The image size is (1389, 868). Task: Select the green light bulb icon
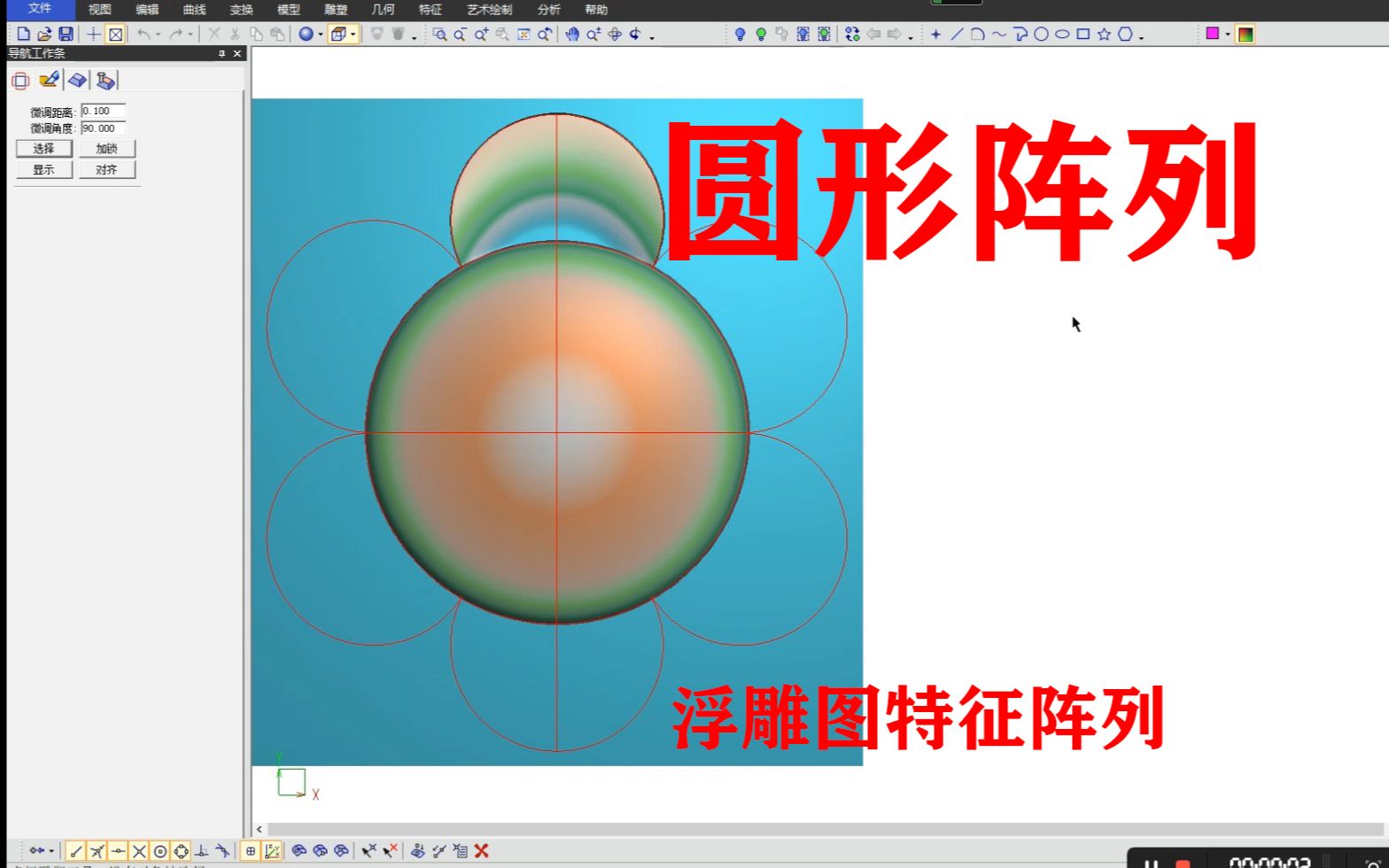pos(761,34)
